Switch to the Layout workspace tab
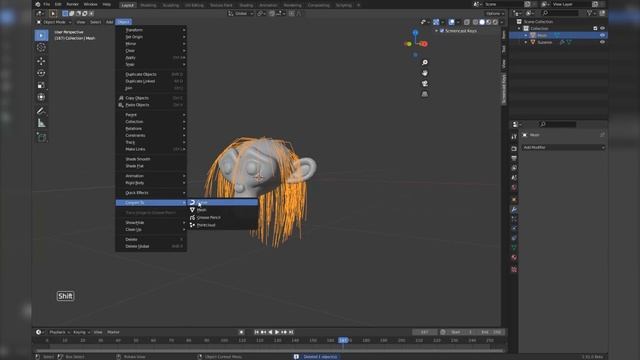 click(x=127, y=5)
